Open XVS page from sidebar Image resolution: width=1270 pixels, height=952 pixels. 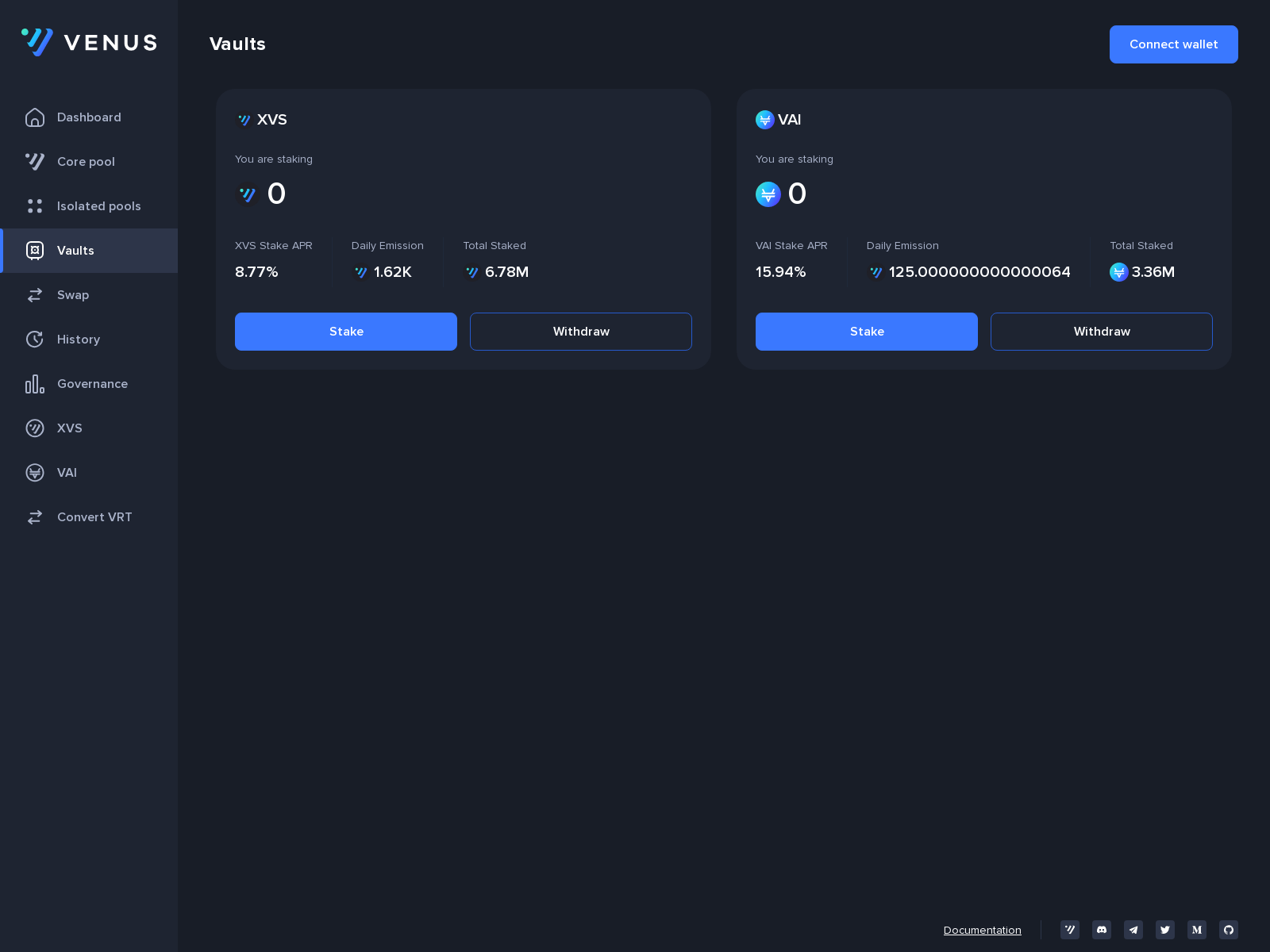(x=89, y=428)
